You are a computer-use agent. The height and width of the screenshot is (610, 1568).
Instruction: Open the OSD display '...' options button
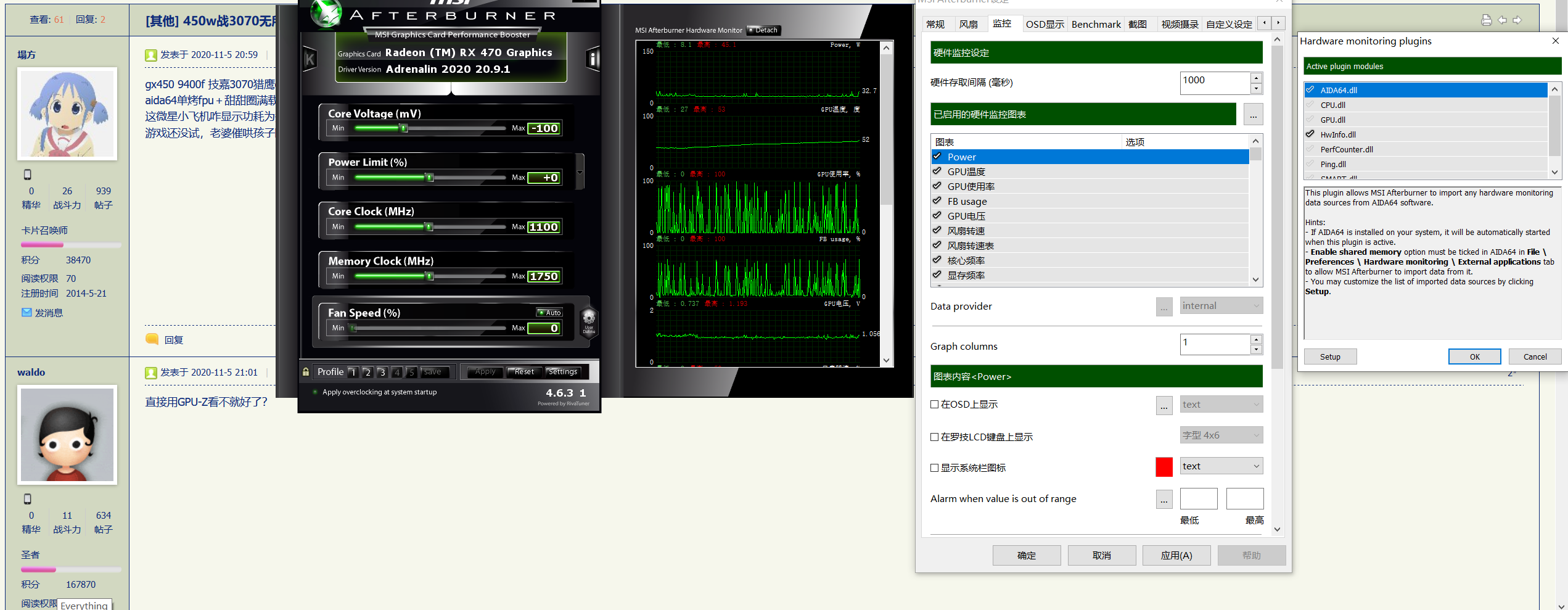tap(1164, 405)
